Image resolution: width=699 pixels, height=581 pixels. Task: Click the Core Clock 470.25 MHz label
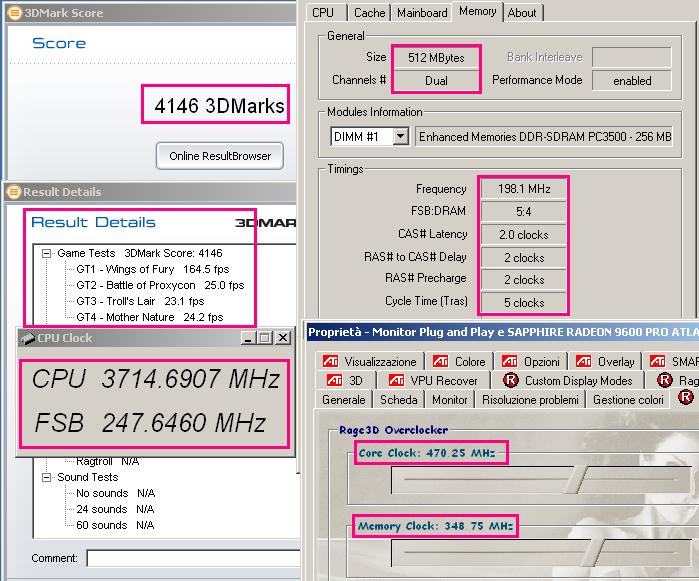pyautogui.click(x=427, y=453)
